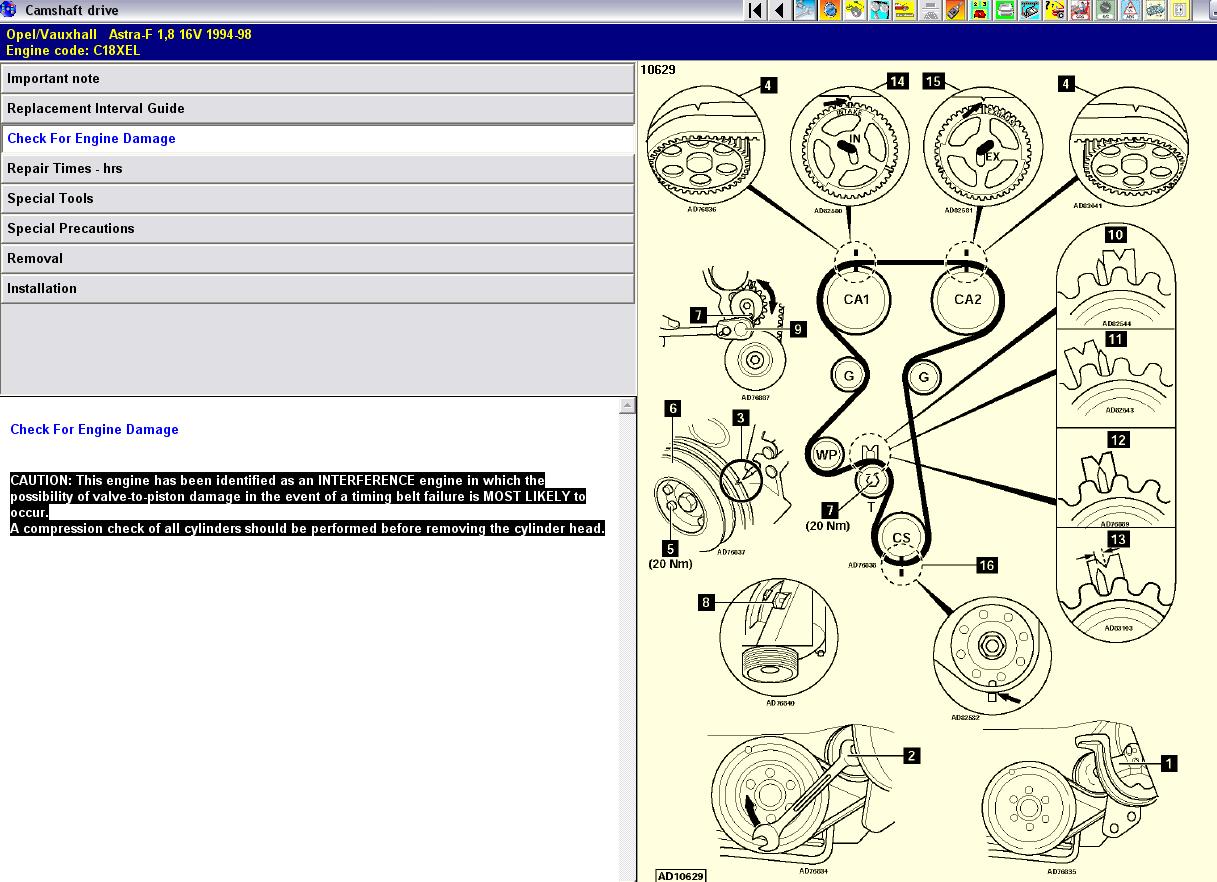Click the previous page arrow icon

tap(780, 10)
